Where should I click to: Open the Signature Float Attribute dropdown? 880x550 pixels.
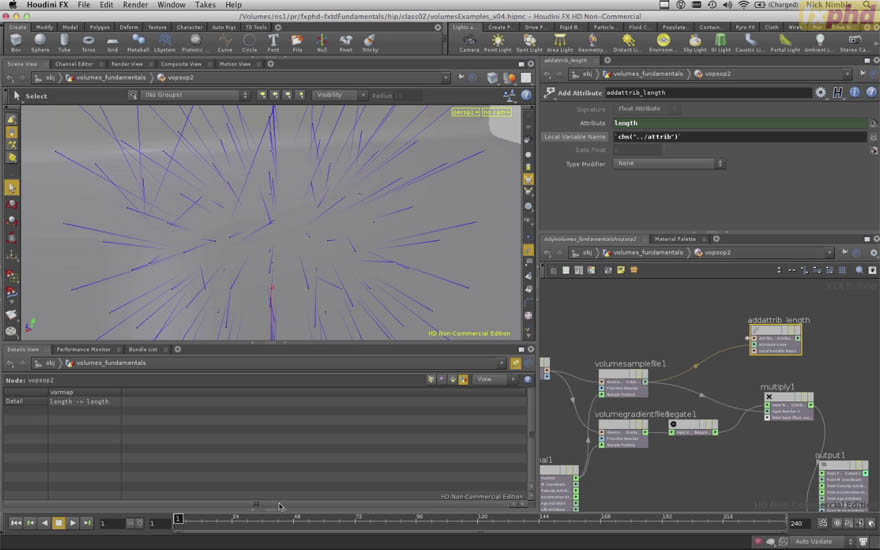click(648, 109)
